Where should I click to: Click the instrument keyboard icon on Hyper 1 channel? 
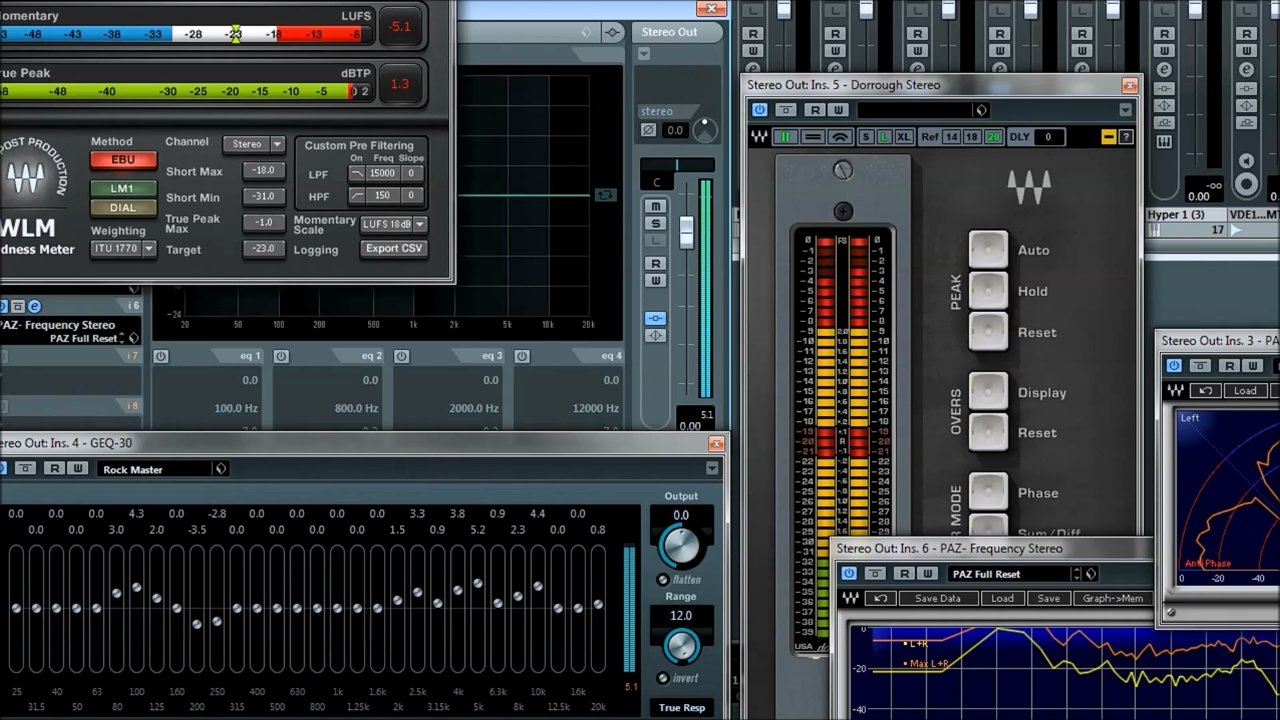point(1164,142)
